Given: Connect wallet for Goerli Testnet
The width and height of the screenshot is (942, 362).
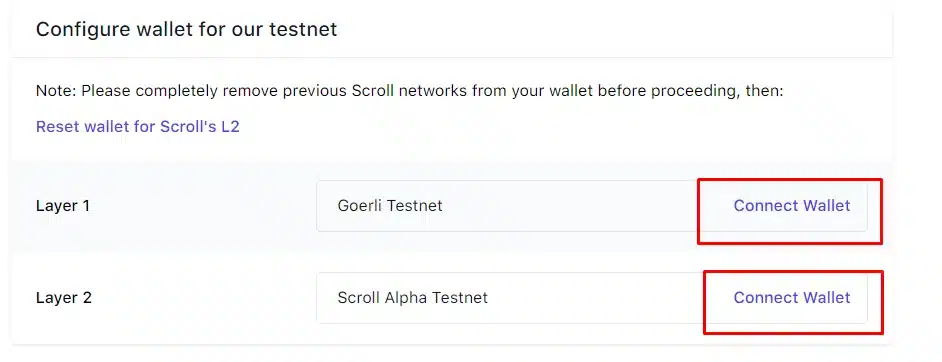Looking at the screenshot, I should pos(792,206).
